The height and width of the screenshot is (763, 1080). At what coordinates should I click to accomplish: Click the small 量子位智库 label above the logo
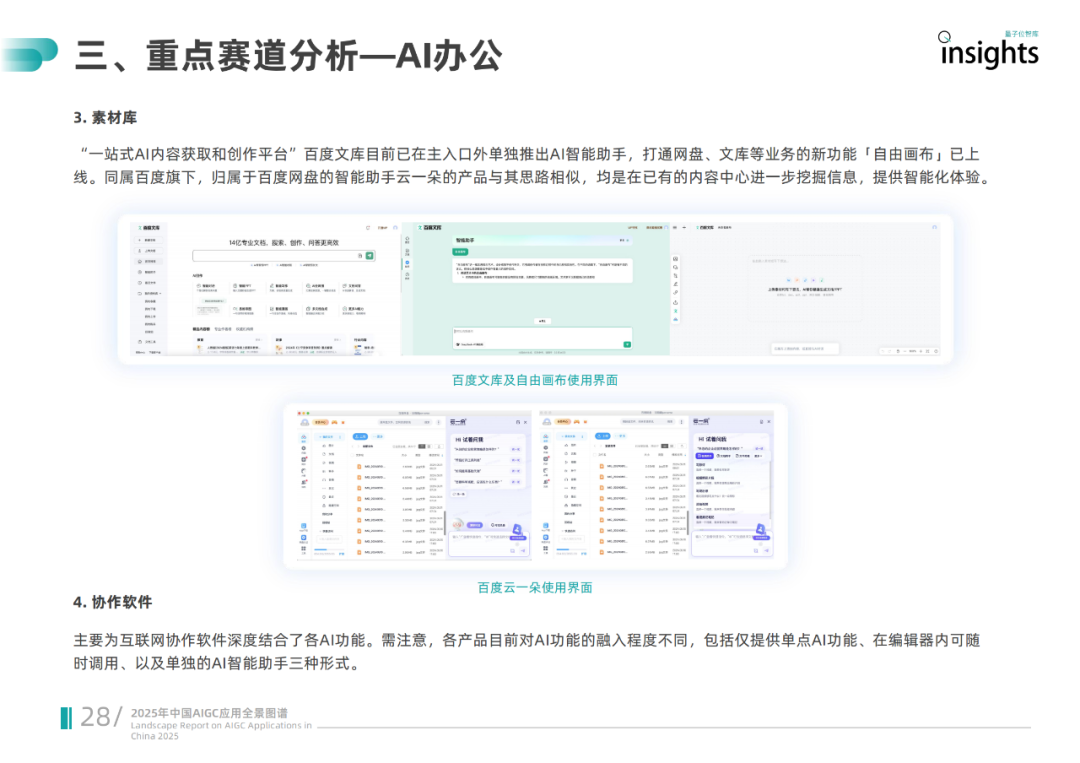click(x=1021, y=34)
